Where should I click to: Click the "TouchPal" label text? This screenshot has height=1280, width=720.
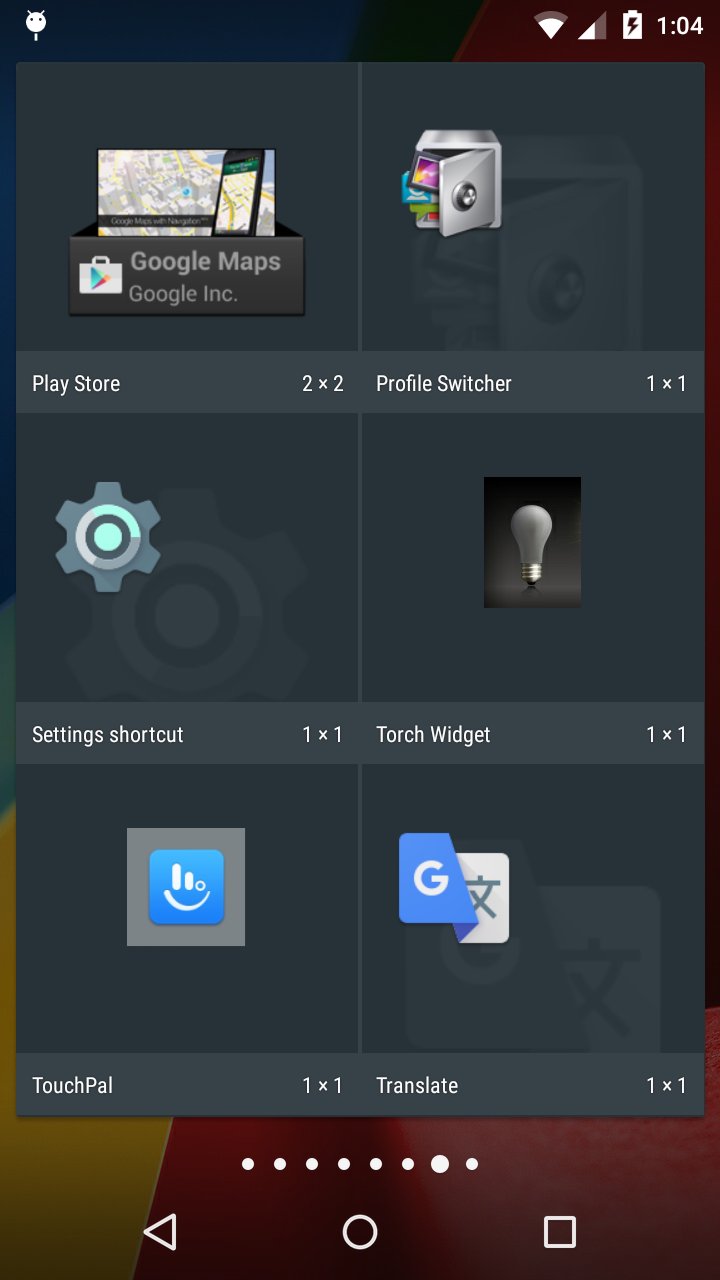[72, 1086]
